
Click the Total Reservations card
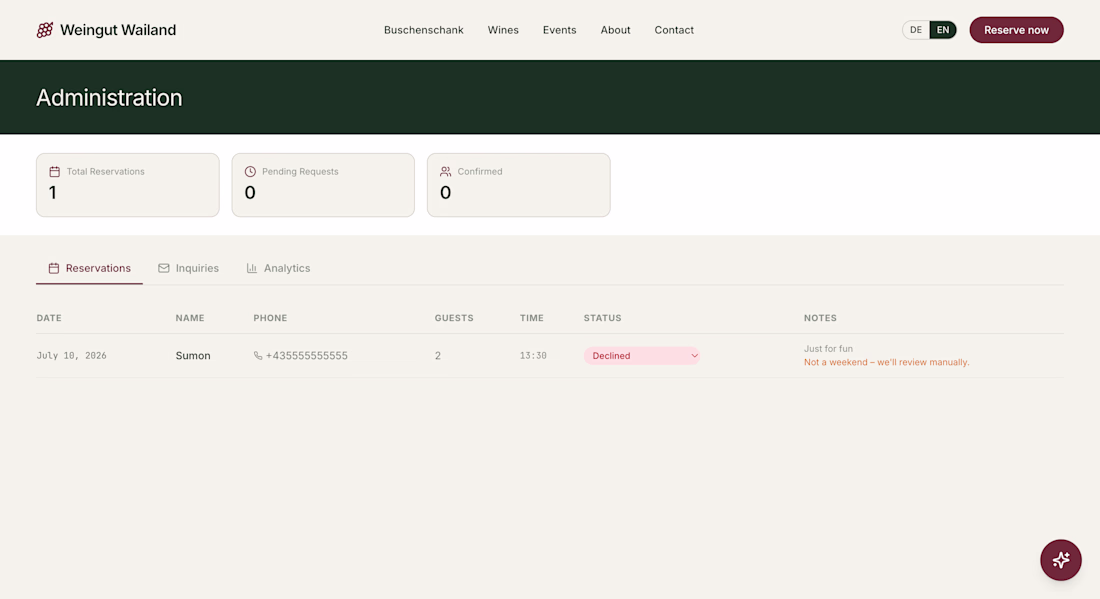tap(128, 185)
